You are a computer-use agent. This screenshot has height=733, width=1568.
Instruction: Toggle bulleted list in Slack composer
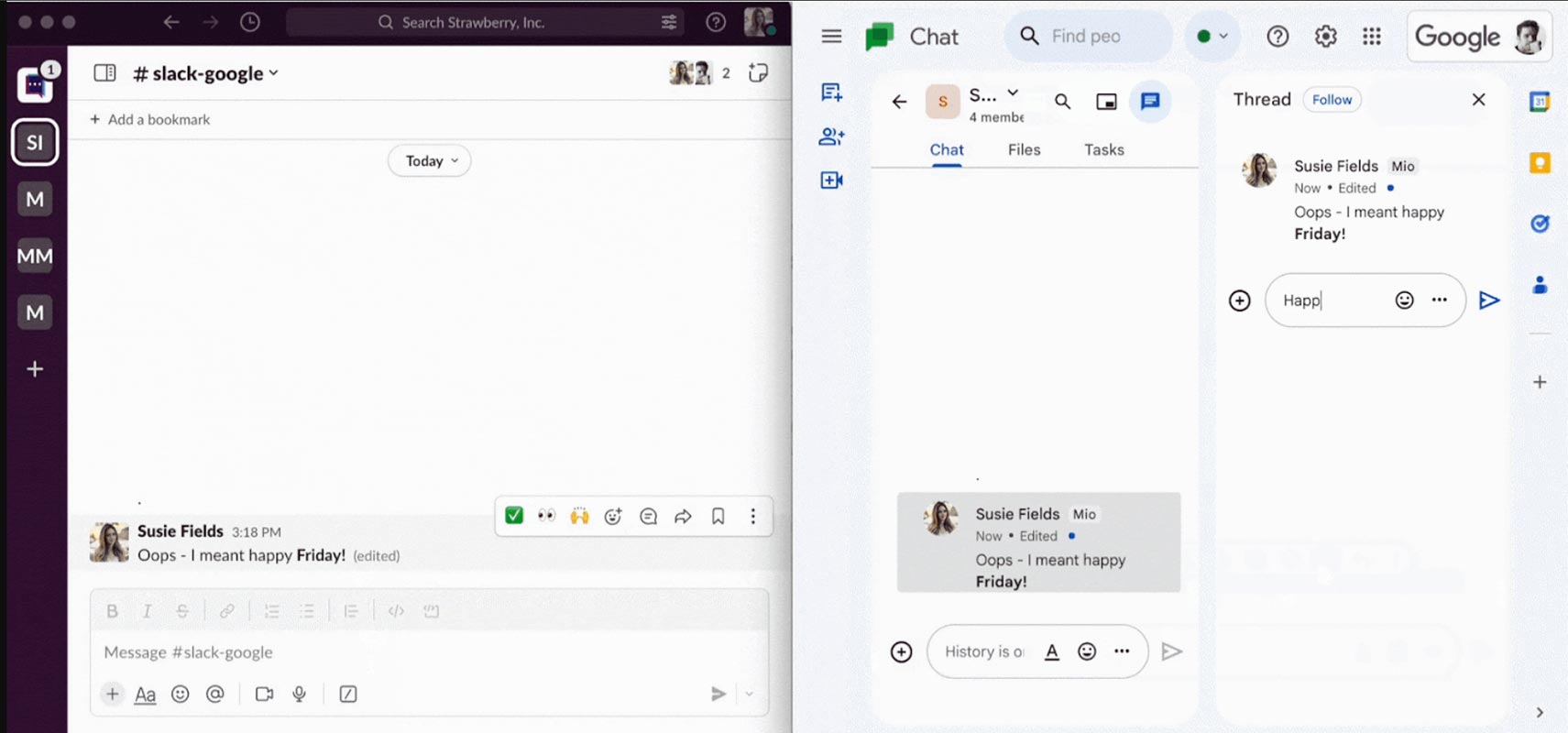pyautogui.click(x=306, y=611)
